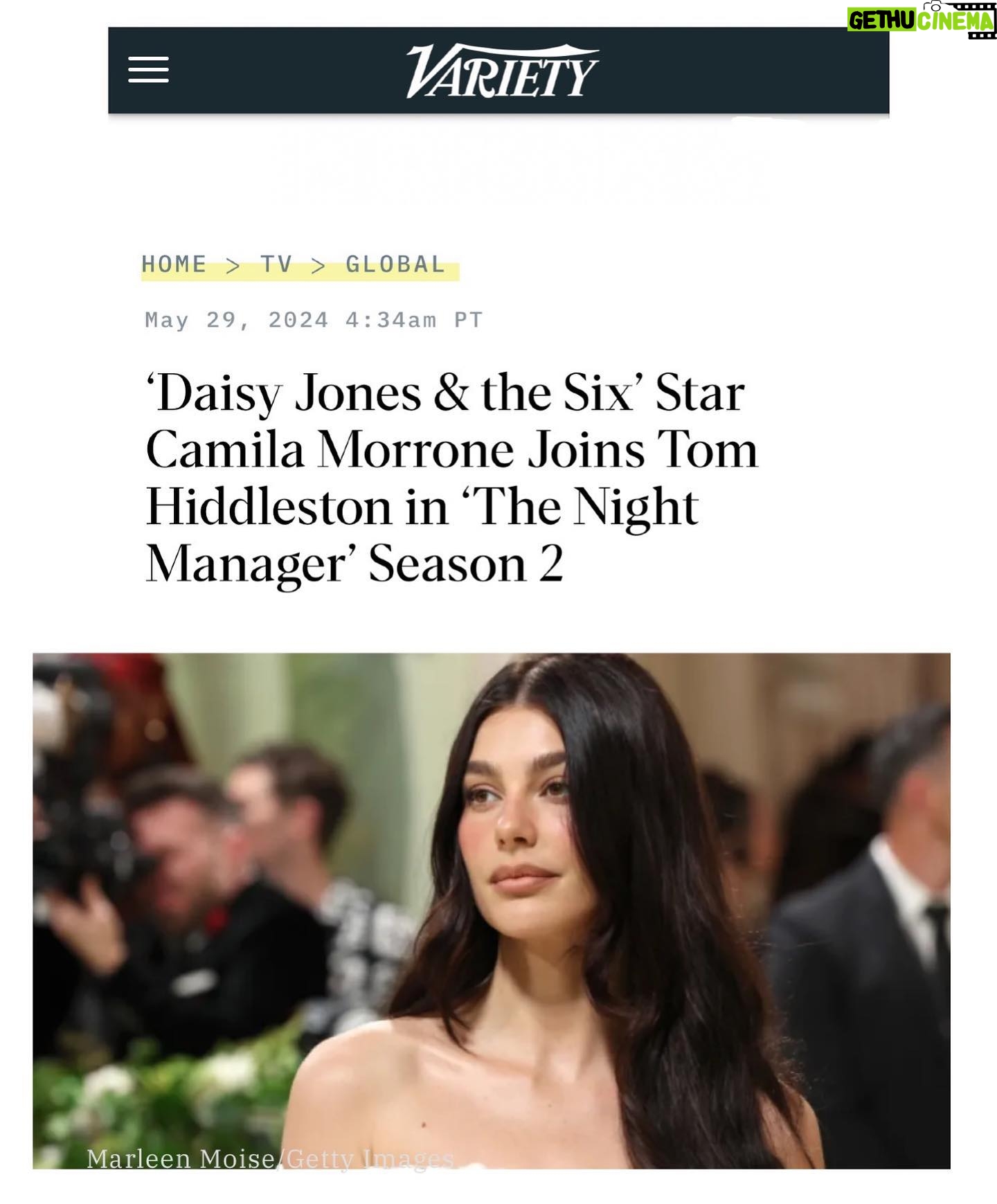This screenshot has width=997, height=1204.
Task: Click 'Camila Morrone' in the headline
Action: [x=330, y=450]
